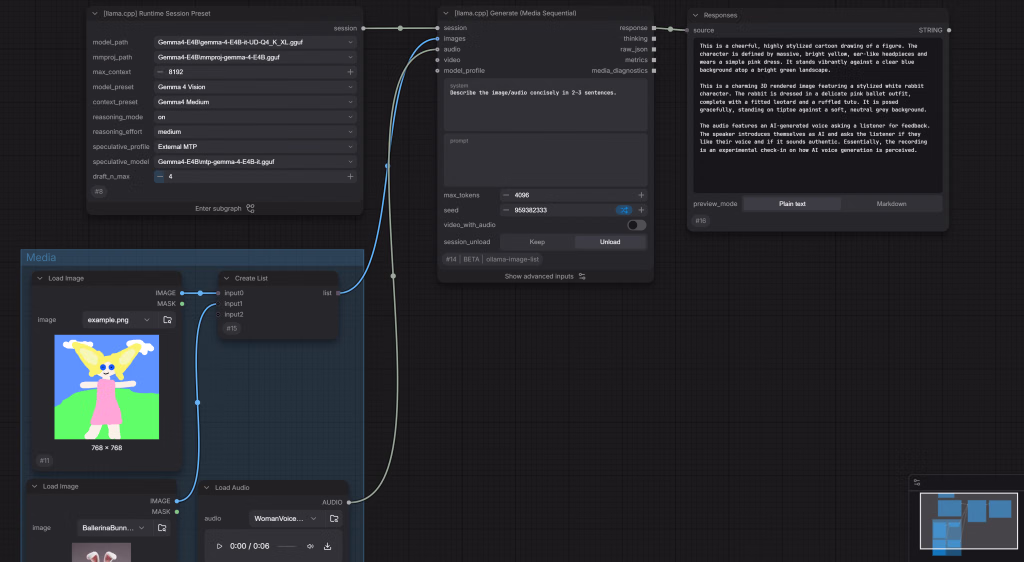Image resolution: width=1024 pixels, height=562 pixels.
Task: Collapse the Runtime Session Preset node
Action: pyautogui.click(x=95, y=13)
